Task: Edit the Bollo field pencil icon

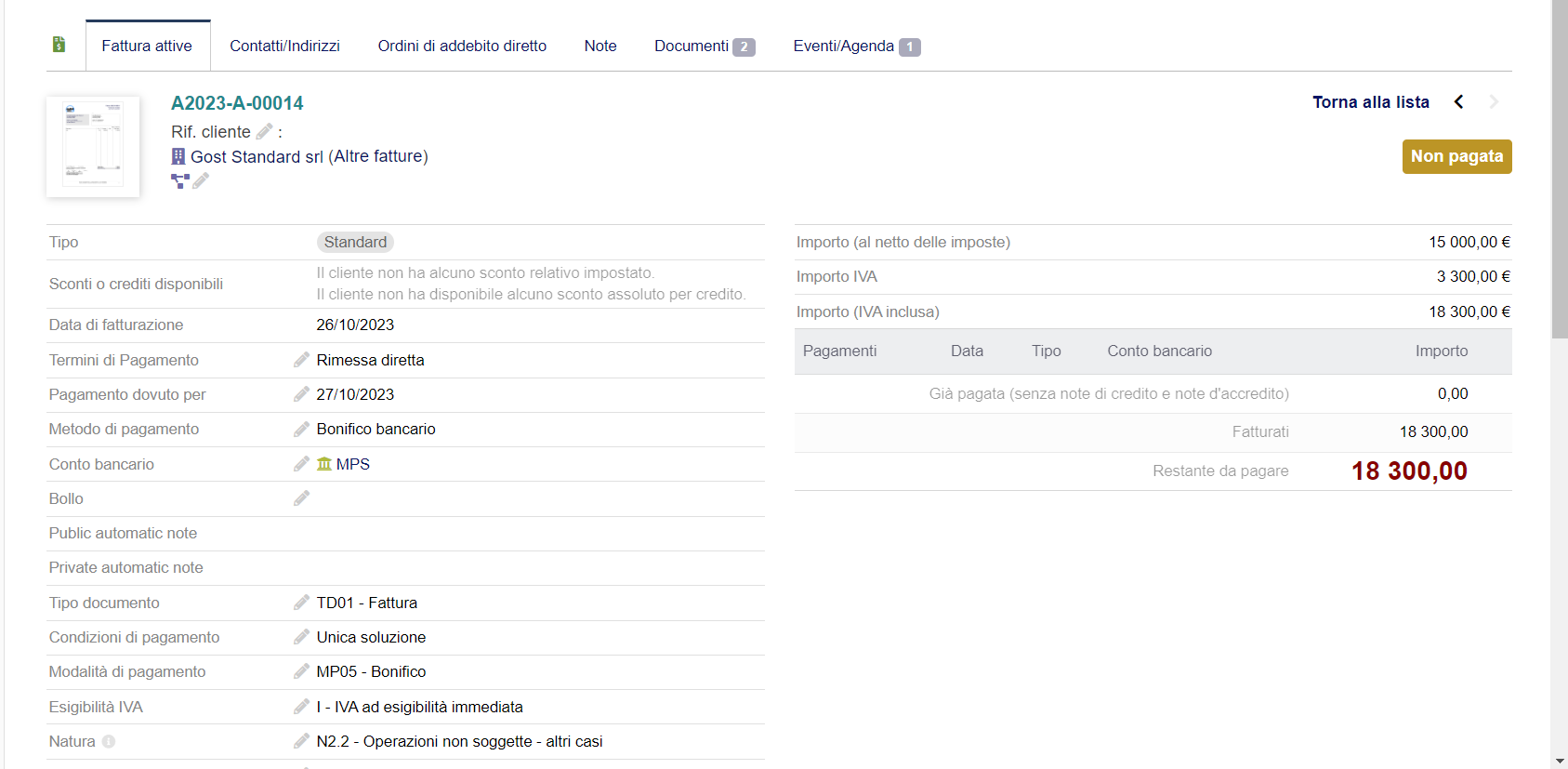Action: [301, 498]
